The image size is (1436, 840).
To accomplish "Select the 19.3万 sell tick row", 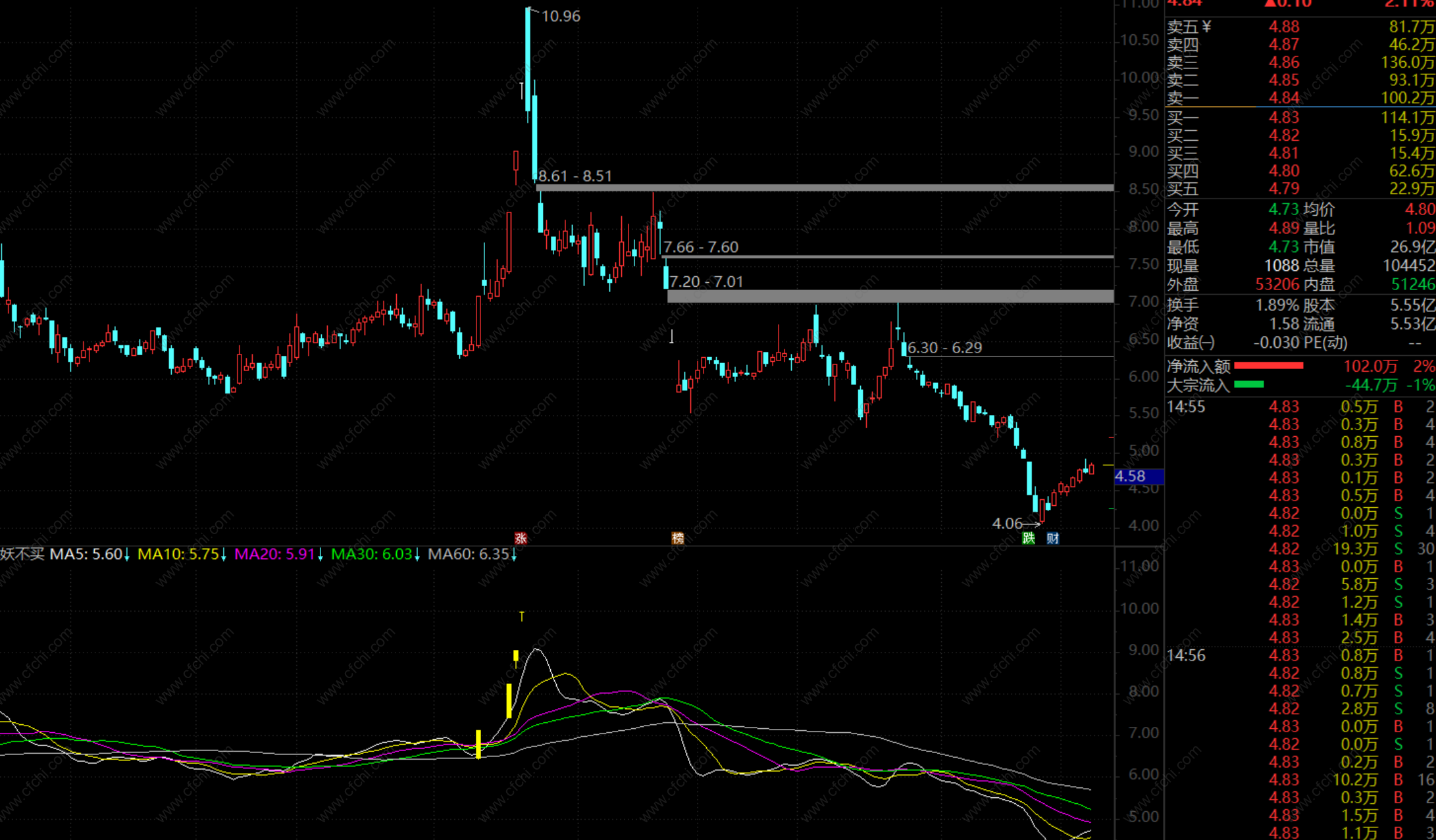I will coord(1354,549).
